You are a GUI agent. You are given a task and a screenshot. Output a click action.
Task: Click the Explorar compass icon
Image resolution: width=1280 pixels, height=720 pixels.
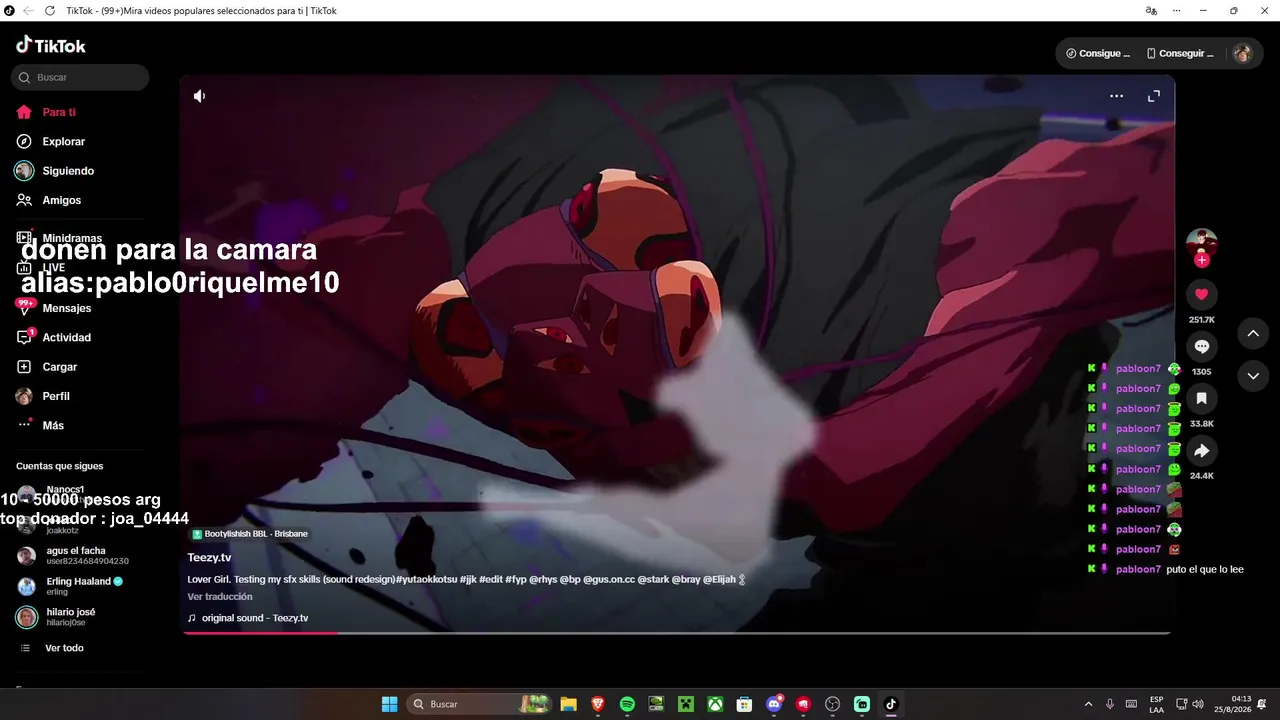tap(24, 142)
